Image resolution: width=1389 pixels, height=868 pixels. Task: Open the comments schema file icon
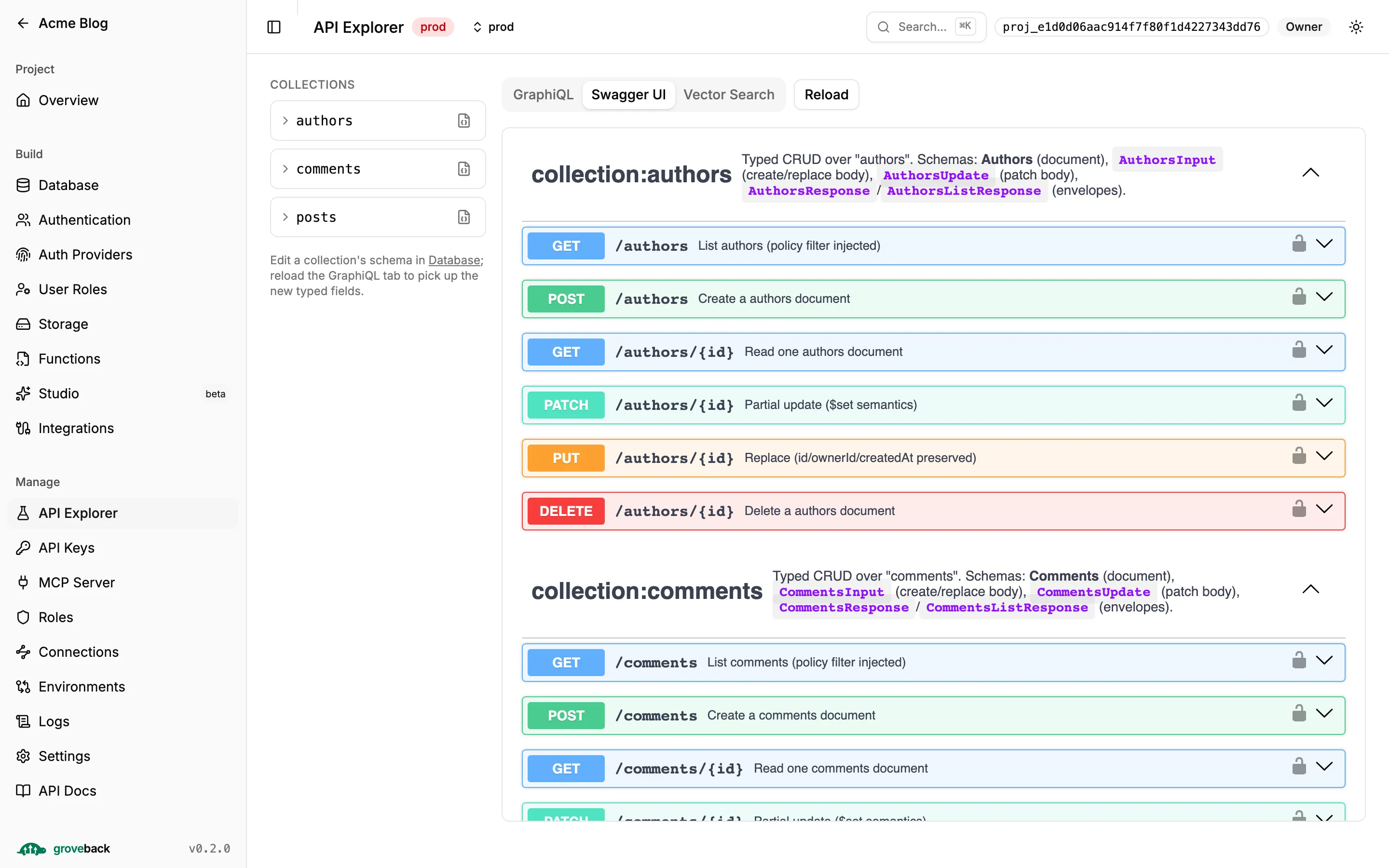[x=464, y=169]
